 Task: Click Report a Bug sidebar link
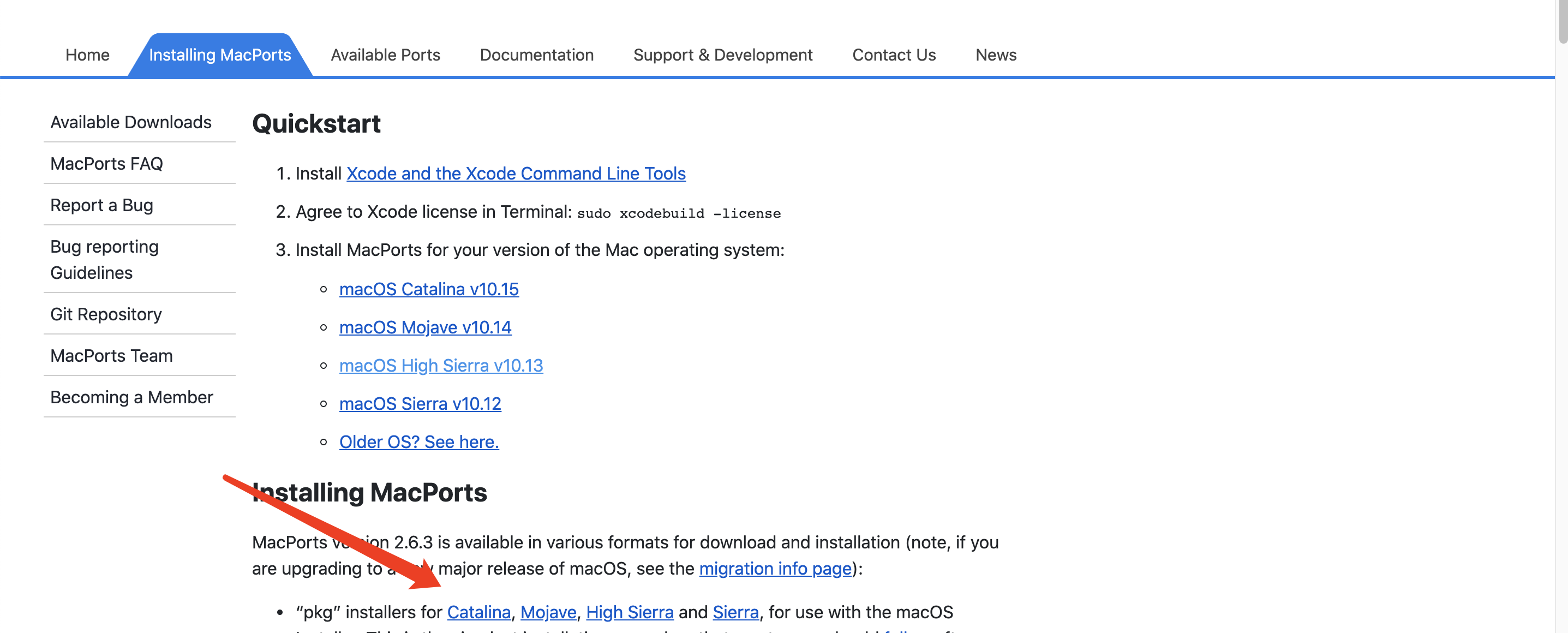[101, 205]
